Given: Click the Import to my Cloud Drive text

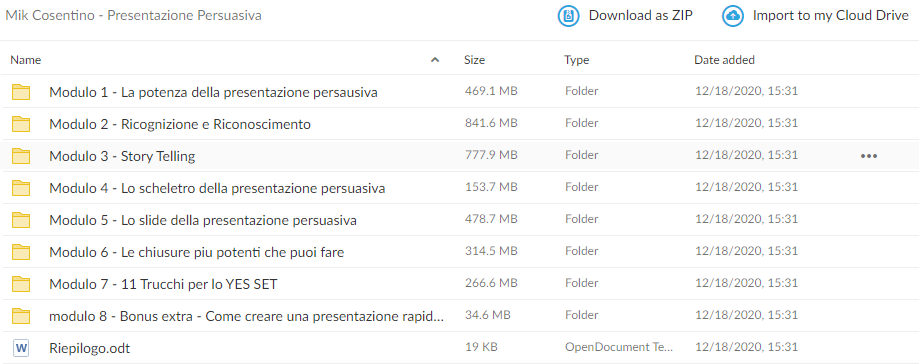Looking at the screenshot, I should point(830,16).
